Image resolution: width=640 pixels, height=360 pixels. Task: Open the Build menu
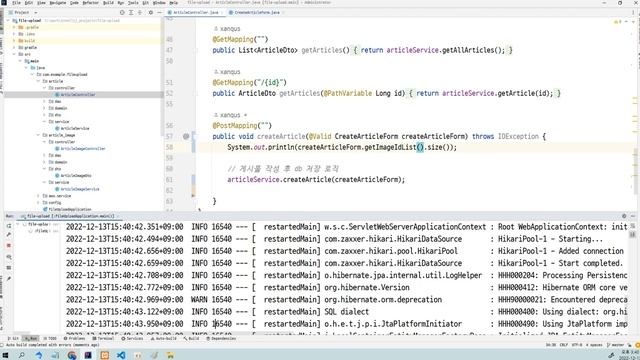pos(108,2)
